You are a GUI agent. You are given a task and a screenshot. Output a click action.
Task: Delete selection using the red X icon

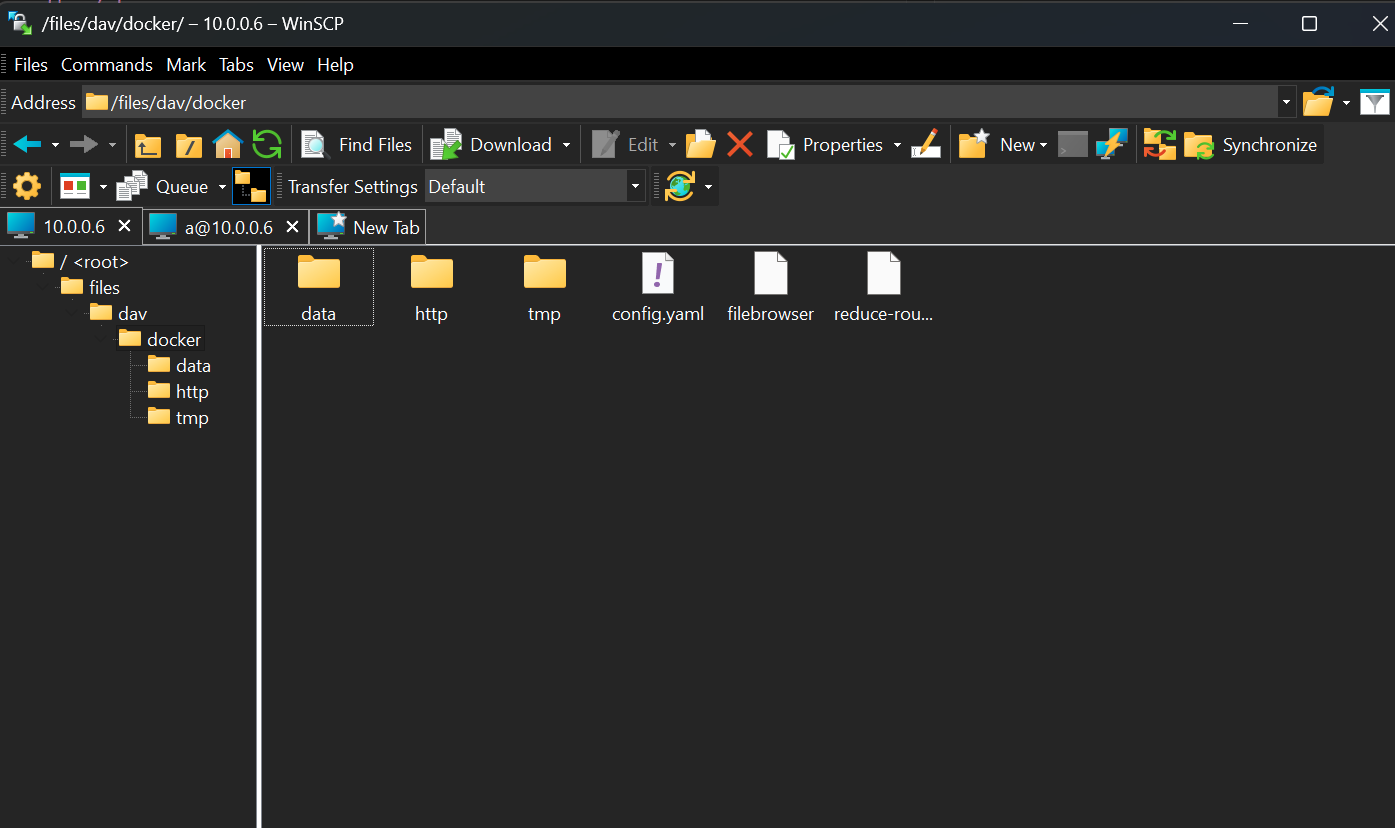tap(740, 144)
